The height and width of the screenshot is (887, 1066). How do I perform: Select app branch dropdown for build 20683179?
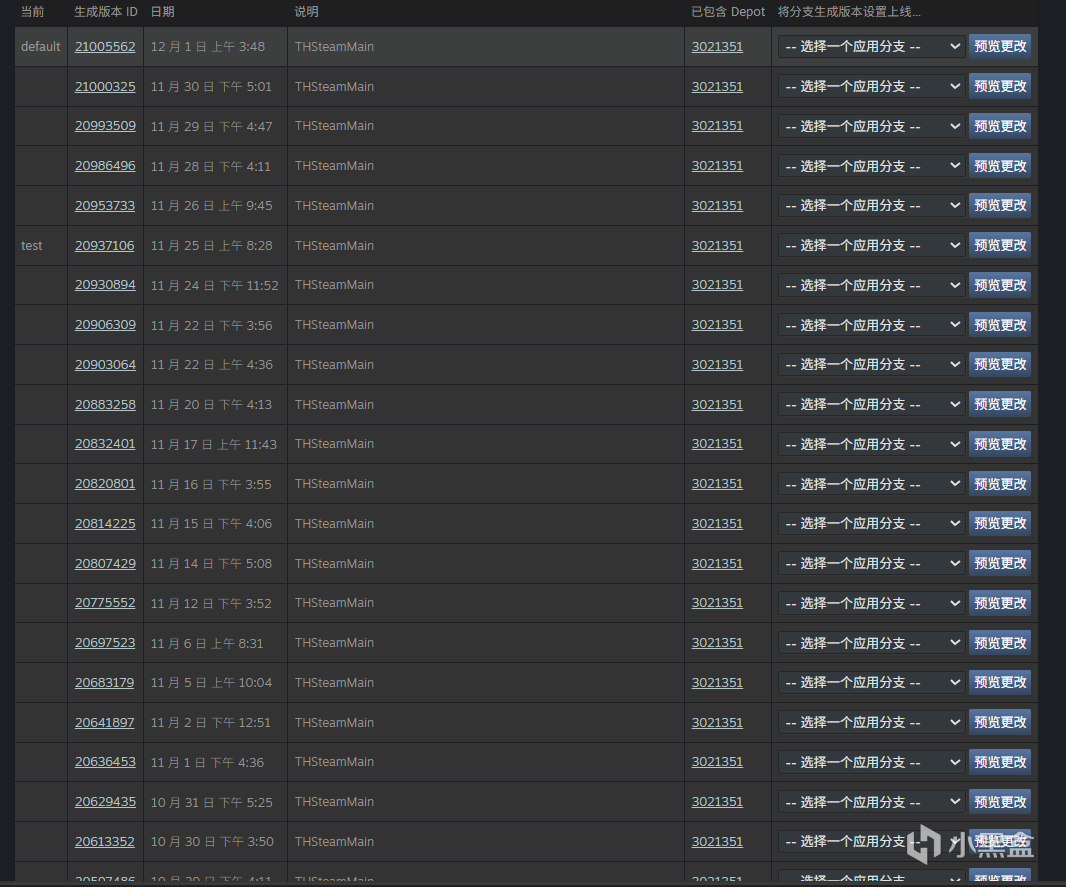[x=871, y=683]
